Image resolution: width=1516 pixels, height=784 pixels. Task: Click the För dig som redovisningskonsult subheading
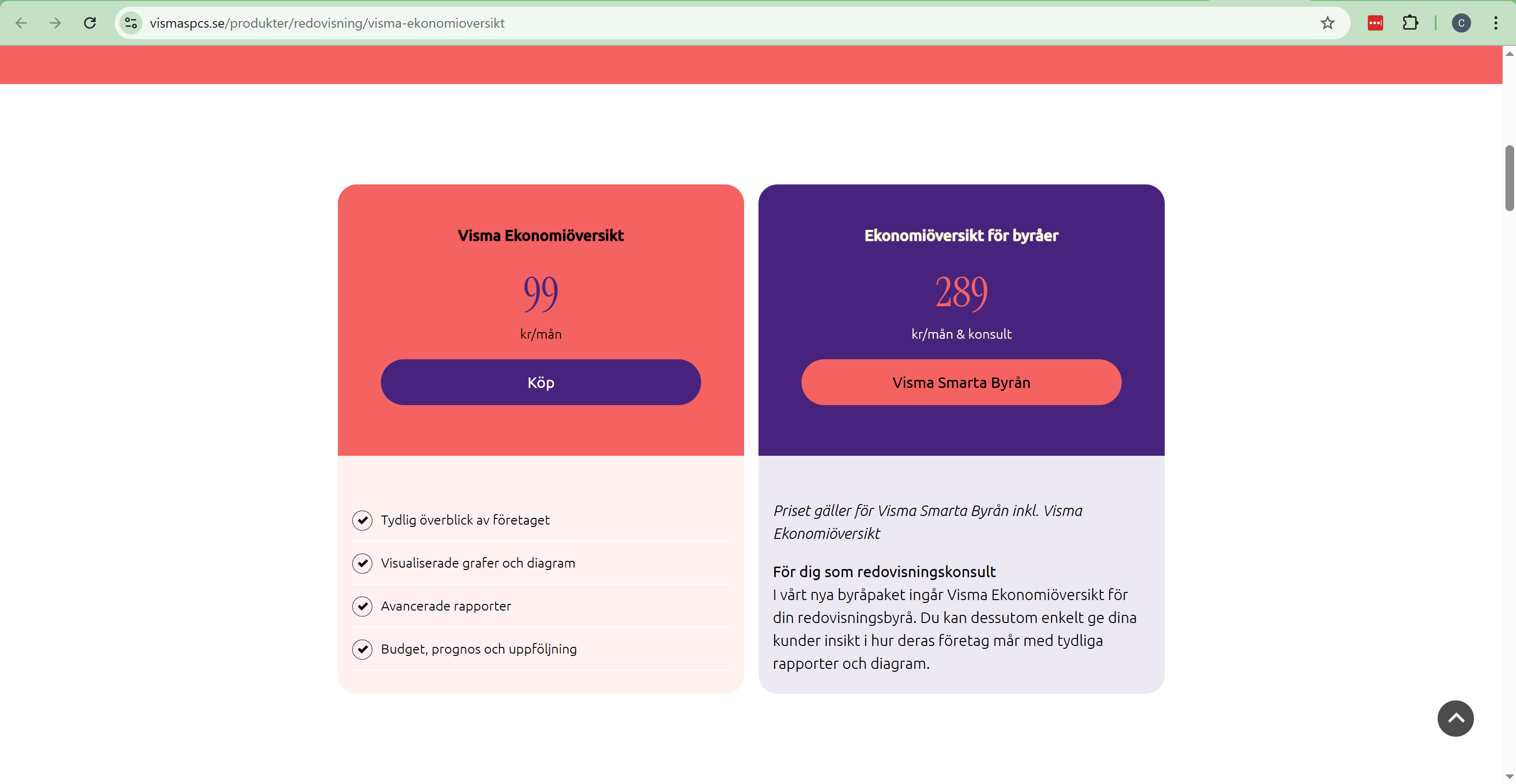pyautogui.click(x=884, y=572)
